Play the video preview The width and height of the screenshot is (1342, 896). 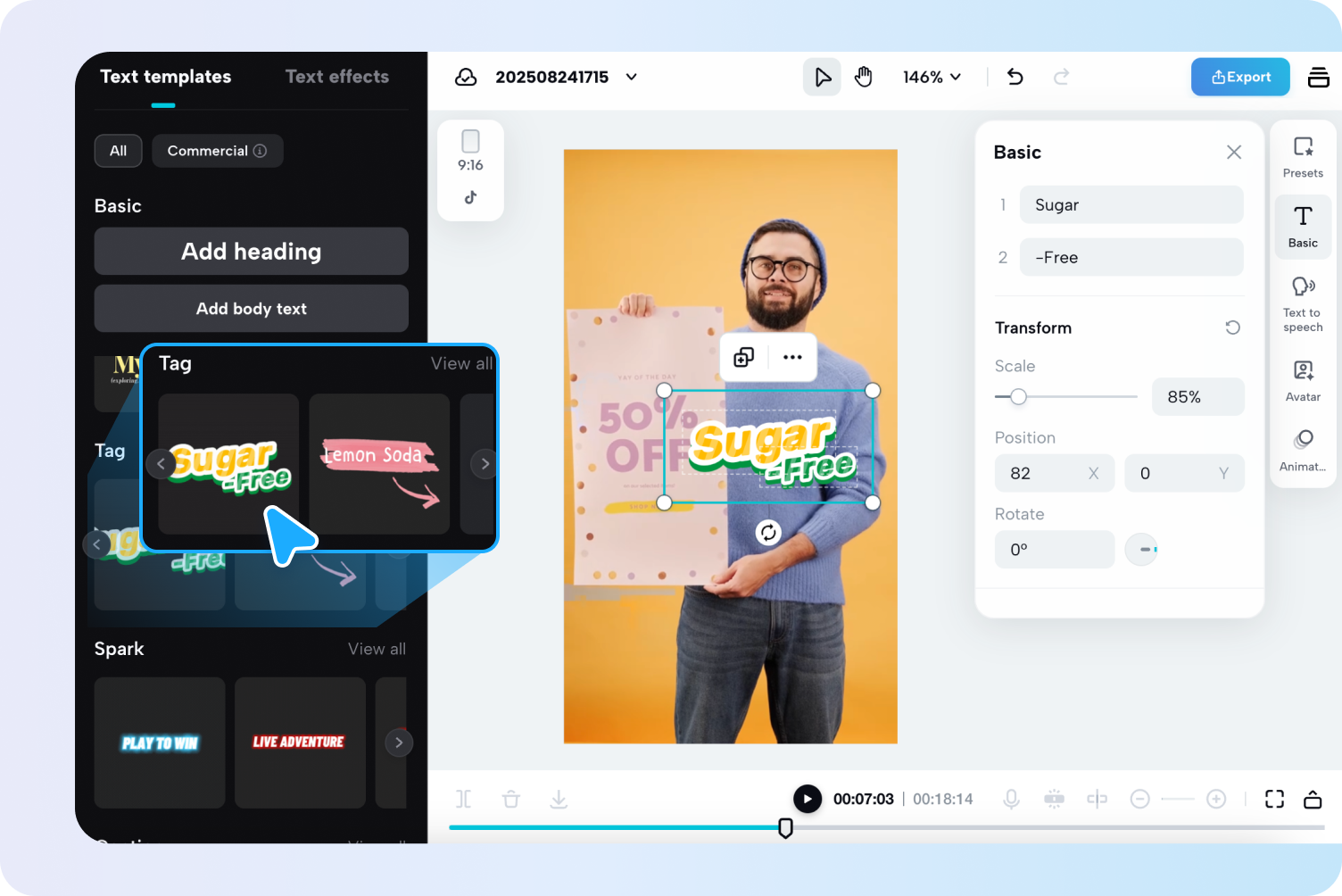[x=808, y=799]
